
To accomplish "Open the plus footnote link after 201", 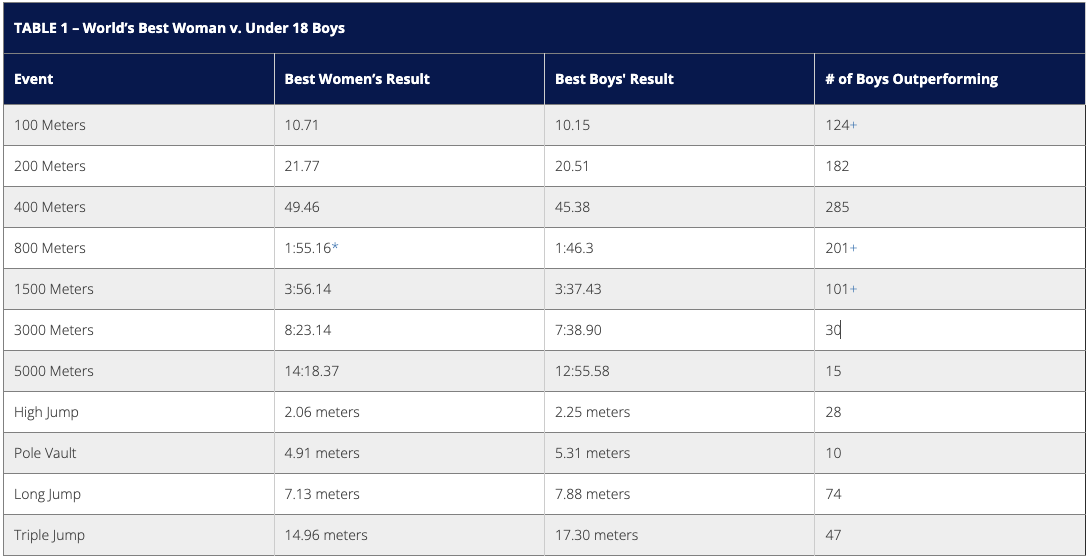I will pos(854,248).
